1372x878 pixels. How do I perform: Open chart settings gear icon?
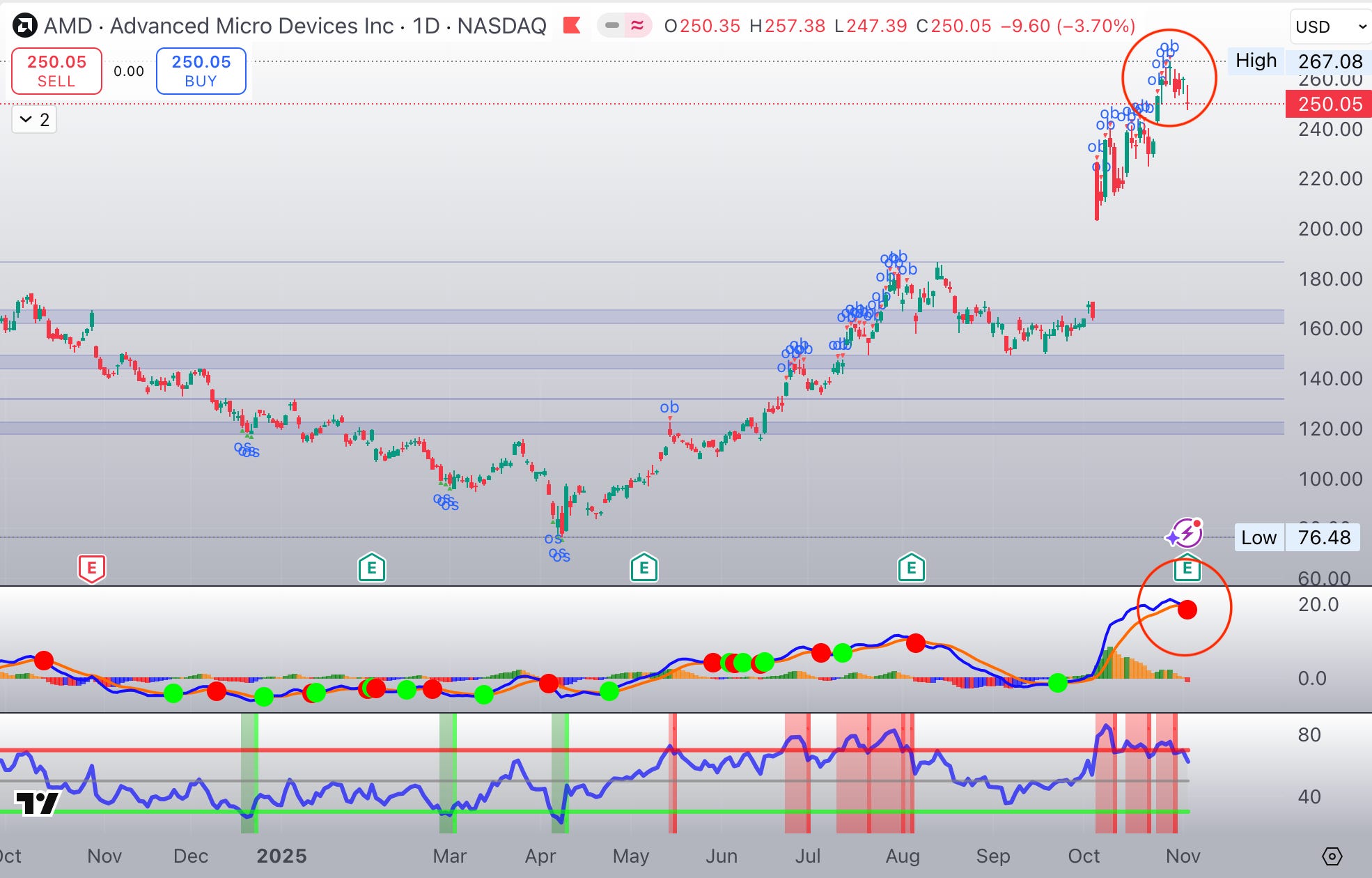1332,856
